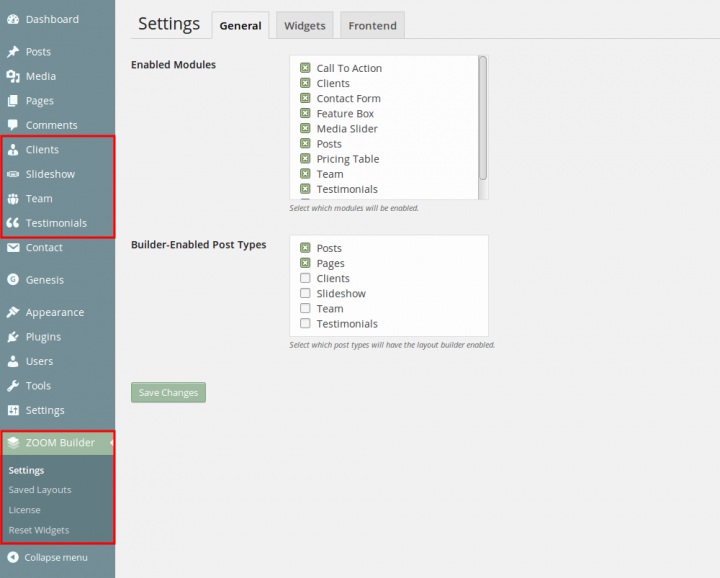The image size is (720, 578).
Task: Open Saved Layouts submenu item
Action: tap(40, 490)
